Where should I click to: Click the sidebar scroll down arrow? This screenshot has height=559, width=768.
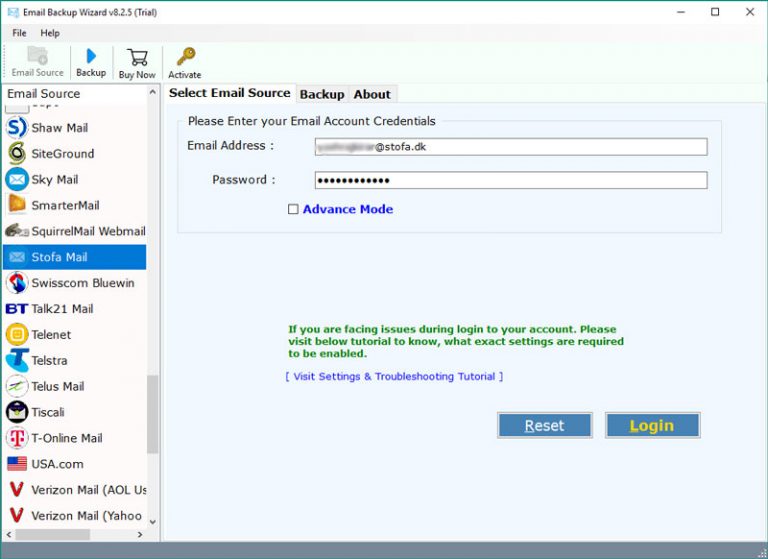pos(153,522)
